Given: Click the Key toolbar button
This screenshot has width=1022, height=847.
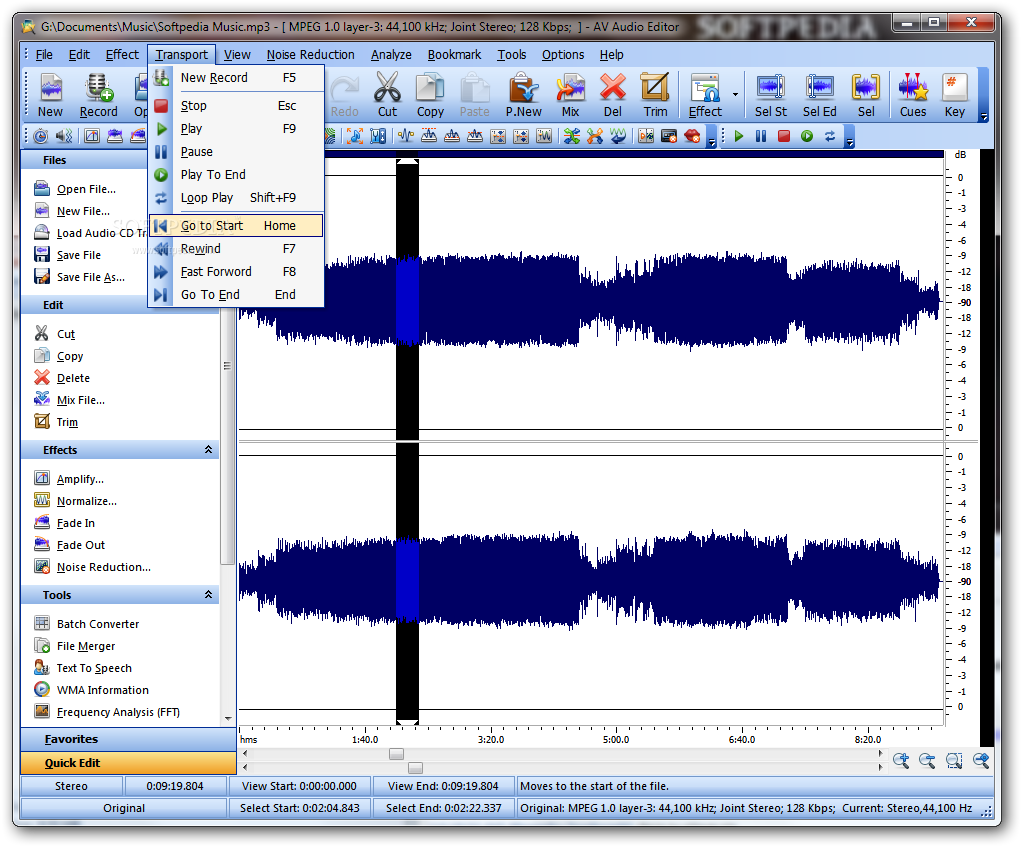Looking at the screenshot, I should pos(955,95).
